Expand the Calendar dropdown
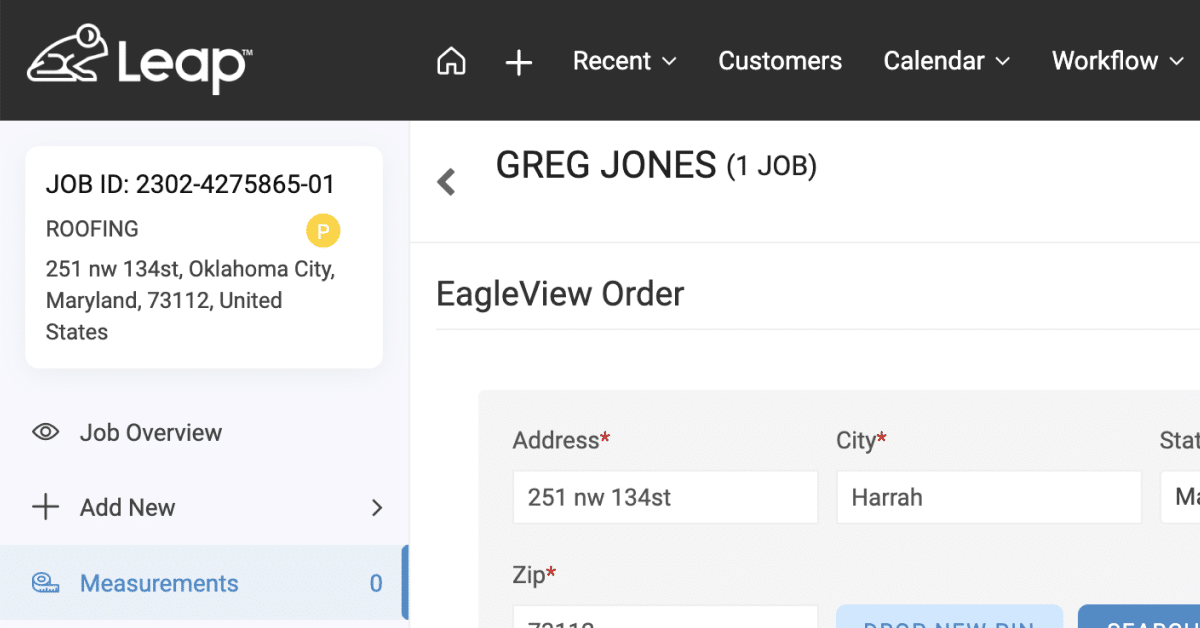The height and width of the screenshot is (628, 1200). 946,62
